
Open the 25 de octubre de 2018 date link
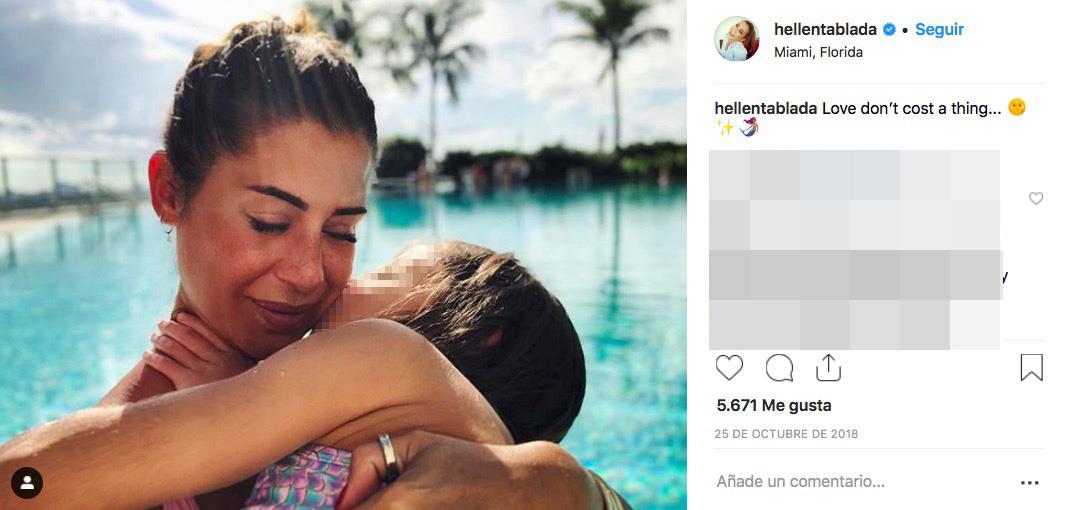pyautogui.click(x=786, y=434)
